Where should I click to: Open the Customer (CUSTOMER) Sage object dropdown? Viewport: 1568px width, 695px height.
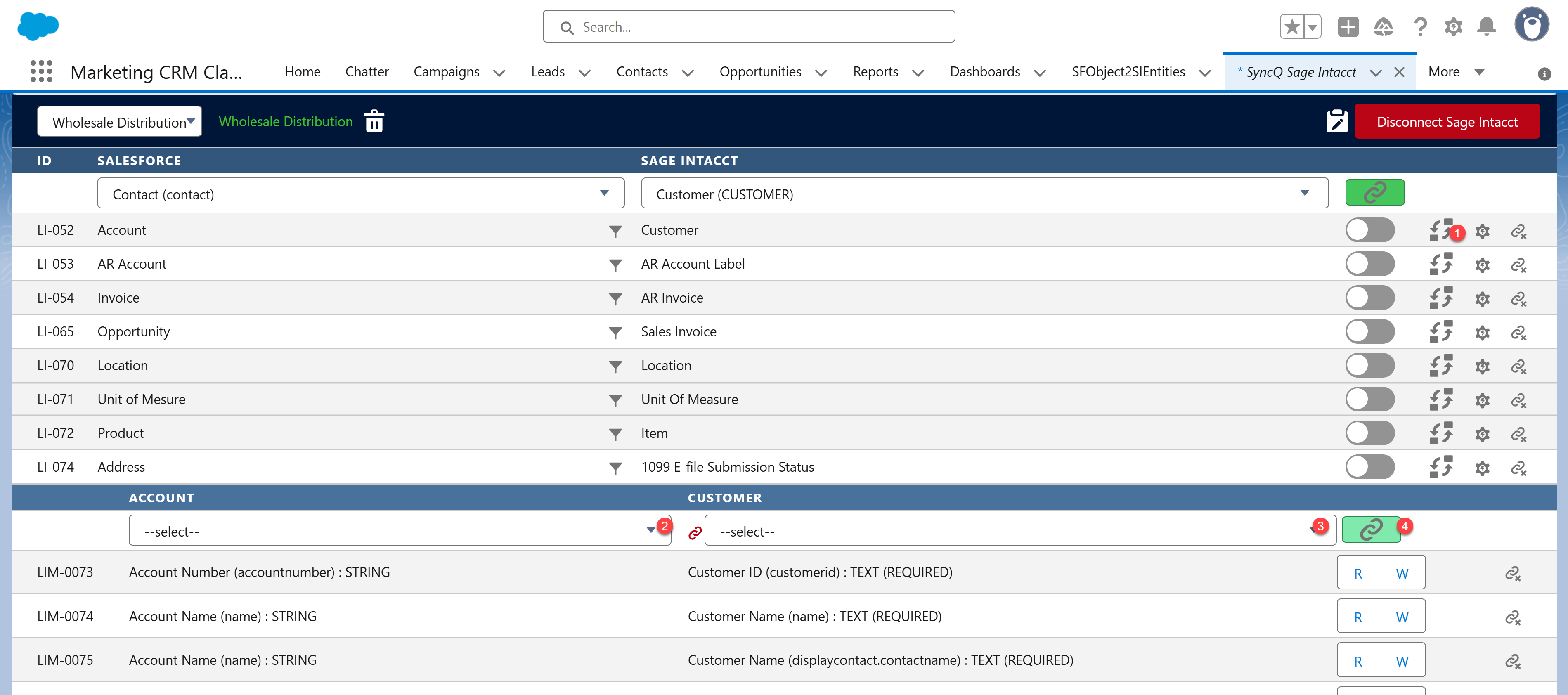pos(984,194)
